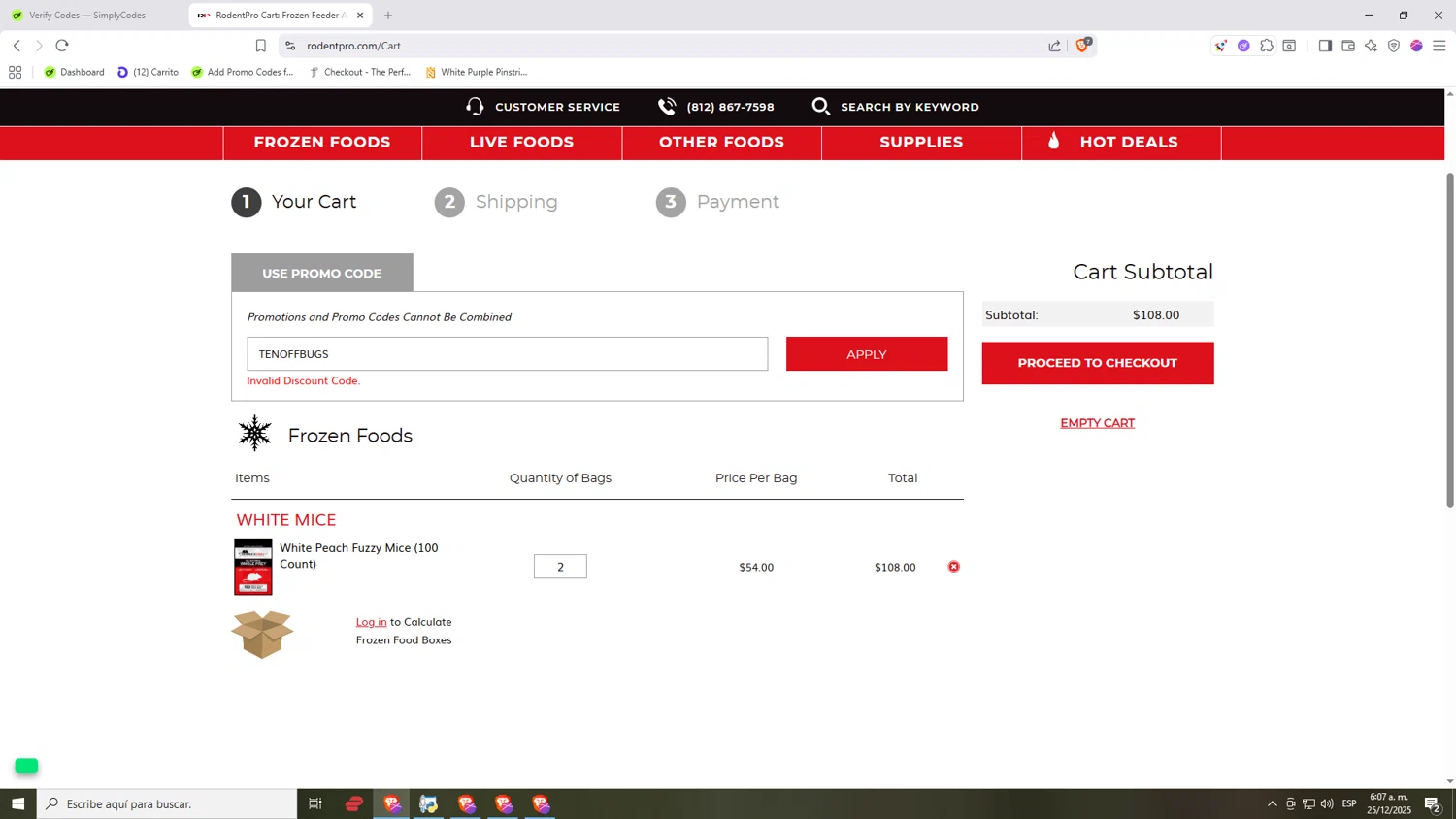The width and height of the screenshot is (1456, 819).
Task: Open the notification center icon
Action: point(1432,803)
